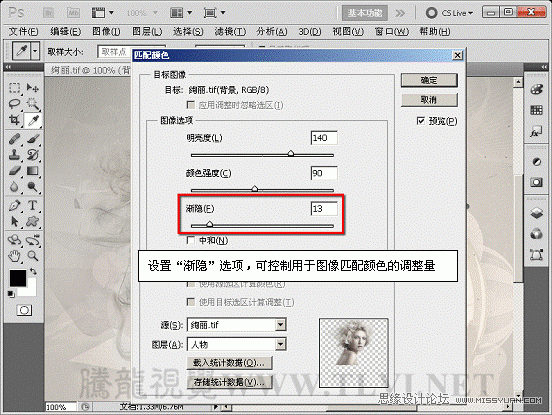Open the Paths panel icon
The width and height of the screenshot is (552, 415).
tap(536, 254)
